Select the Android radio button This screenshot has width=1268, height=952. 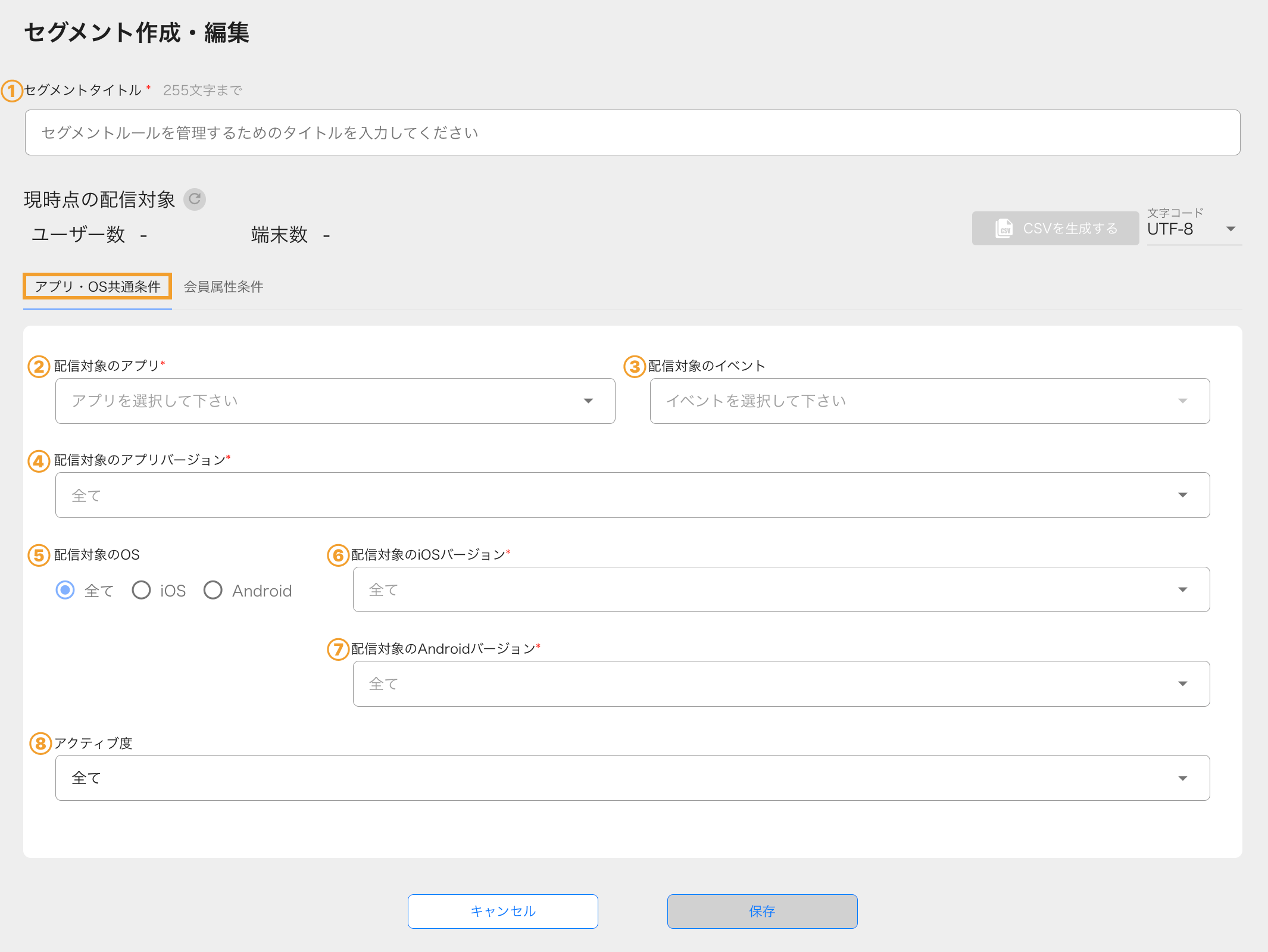pos(213,590)
